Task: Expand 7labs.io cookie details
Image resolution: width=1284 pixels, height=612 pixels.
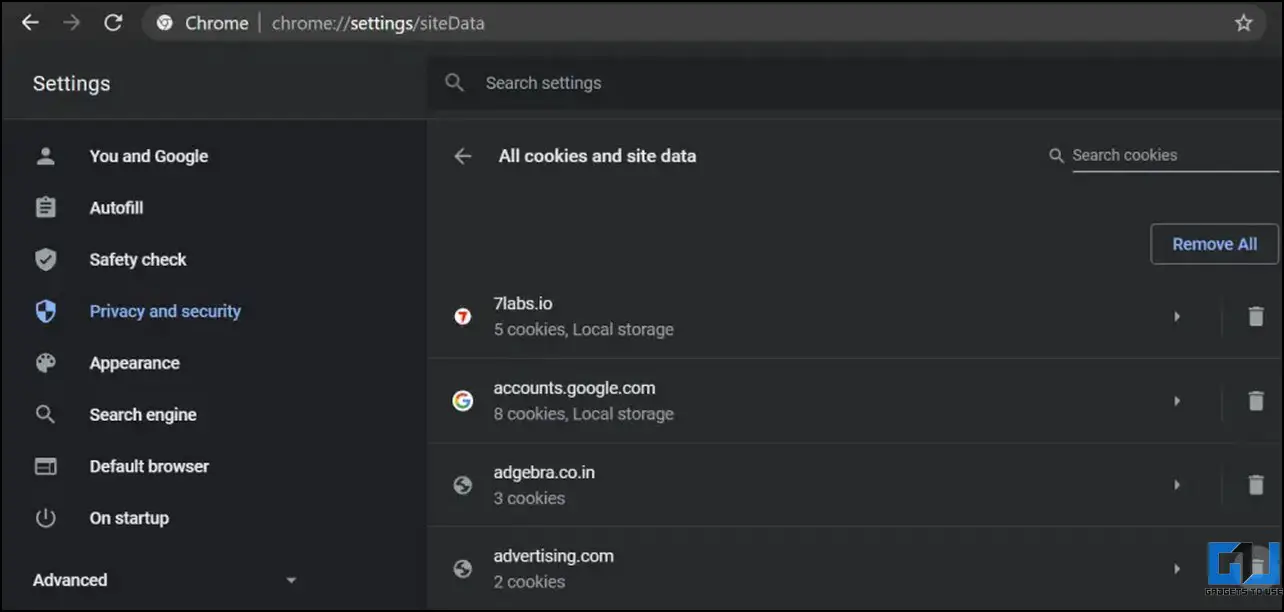Action: pos(1177,317)
